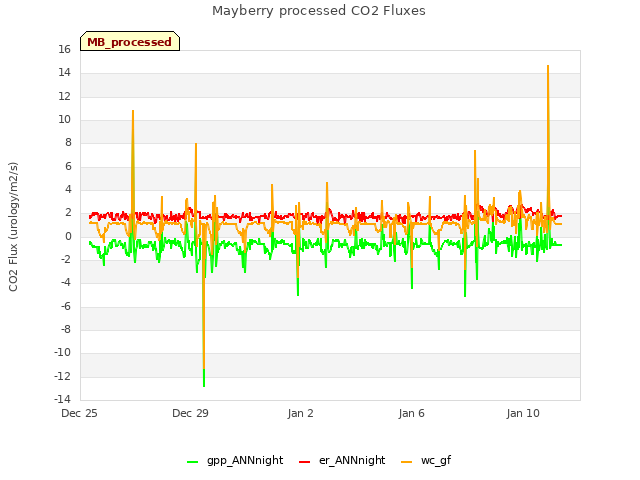Click the orange spike peak near 11
The height and width of the screenshot is (480, 640).
click(133, 111)
